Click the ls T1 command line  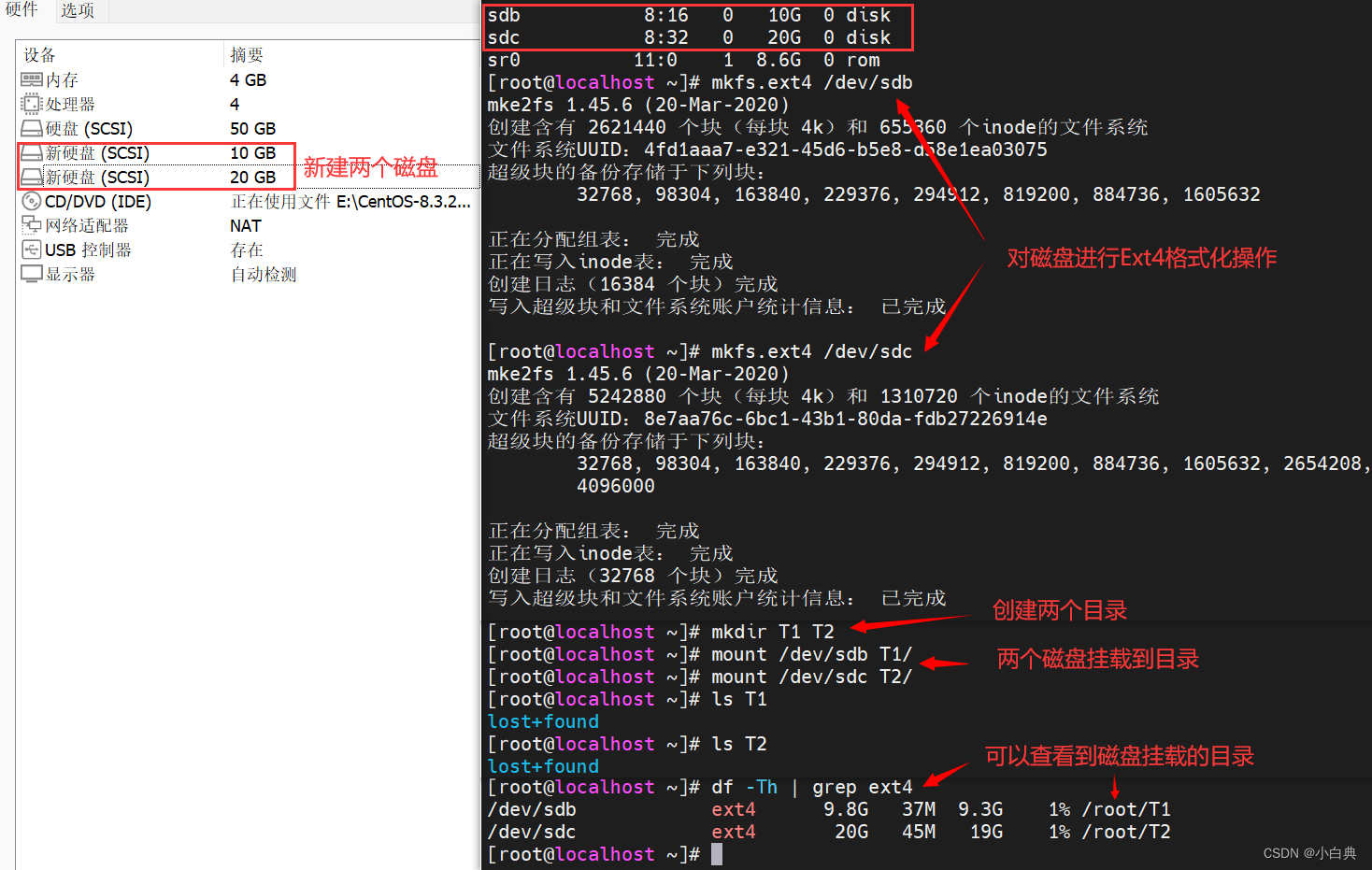pos(627,700)
